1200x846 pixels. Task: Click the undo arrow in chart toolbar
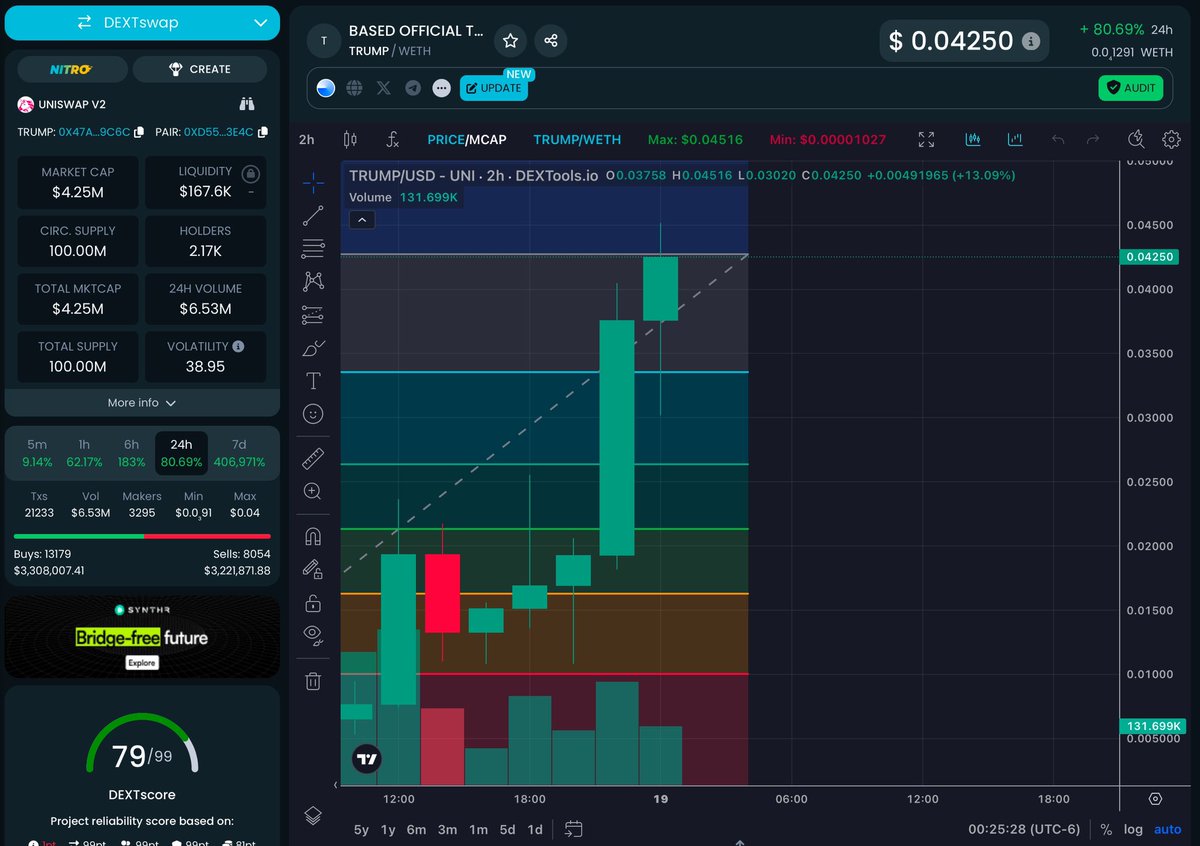tap(1058, 140)
